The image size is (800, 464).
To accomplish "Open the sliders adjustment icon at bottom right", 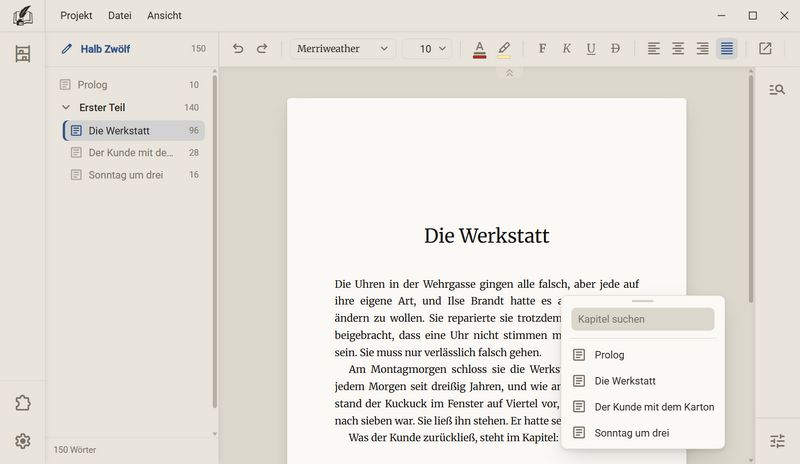I will (x=777, y=441).
